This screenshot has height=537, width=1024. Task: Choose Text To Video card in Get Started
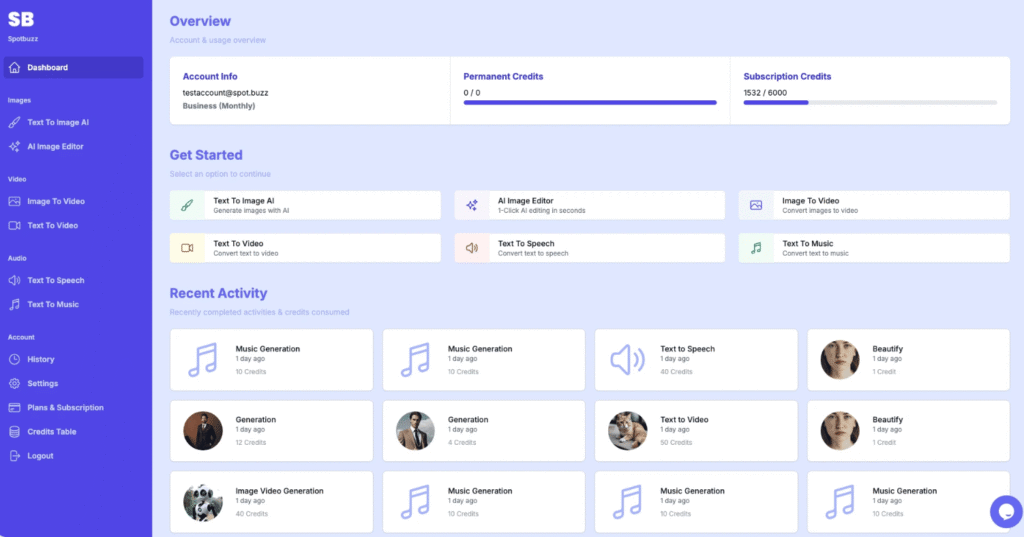(x=305, y=248)
